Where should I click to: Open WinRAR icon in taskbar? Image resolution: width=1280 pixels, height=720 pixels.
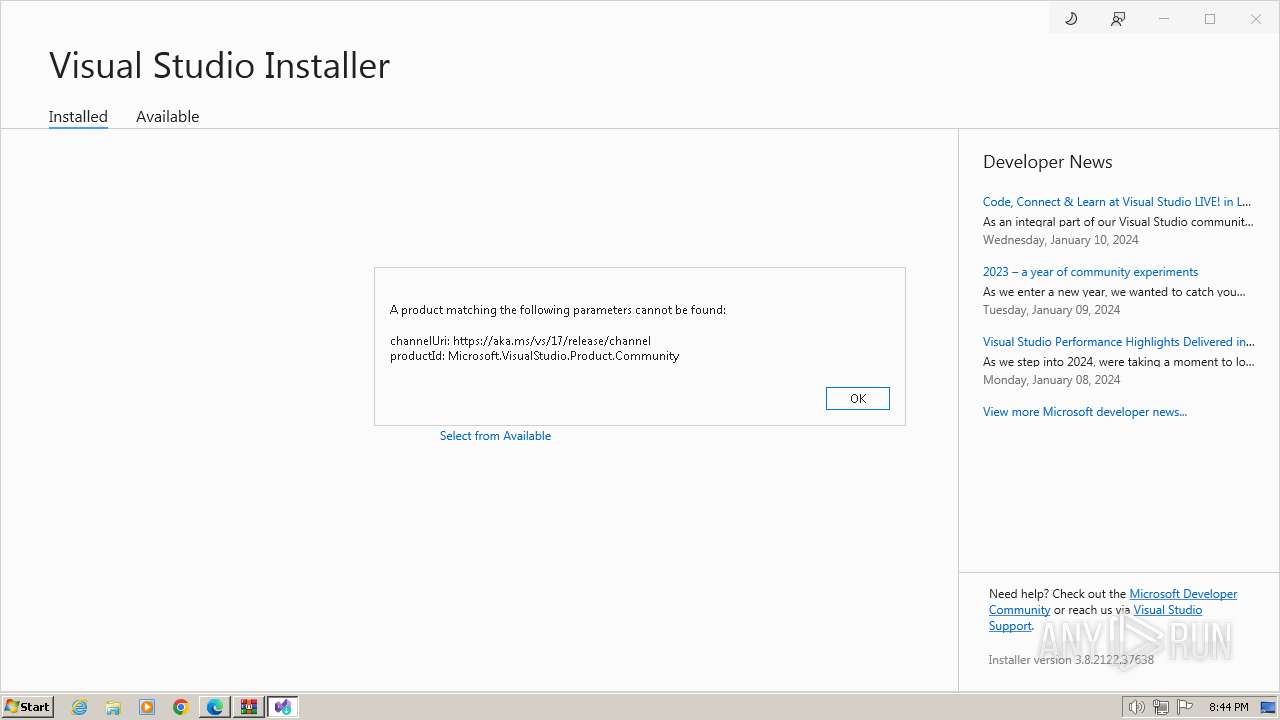(x=248, y=707)
